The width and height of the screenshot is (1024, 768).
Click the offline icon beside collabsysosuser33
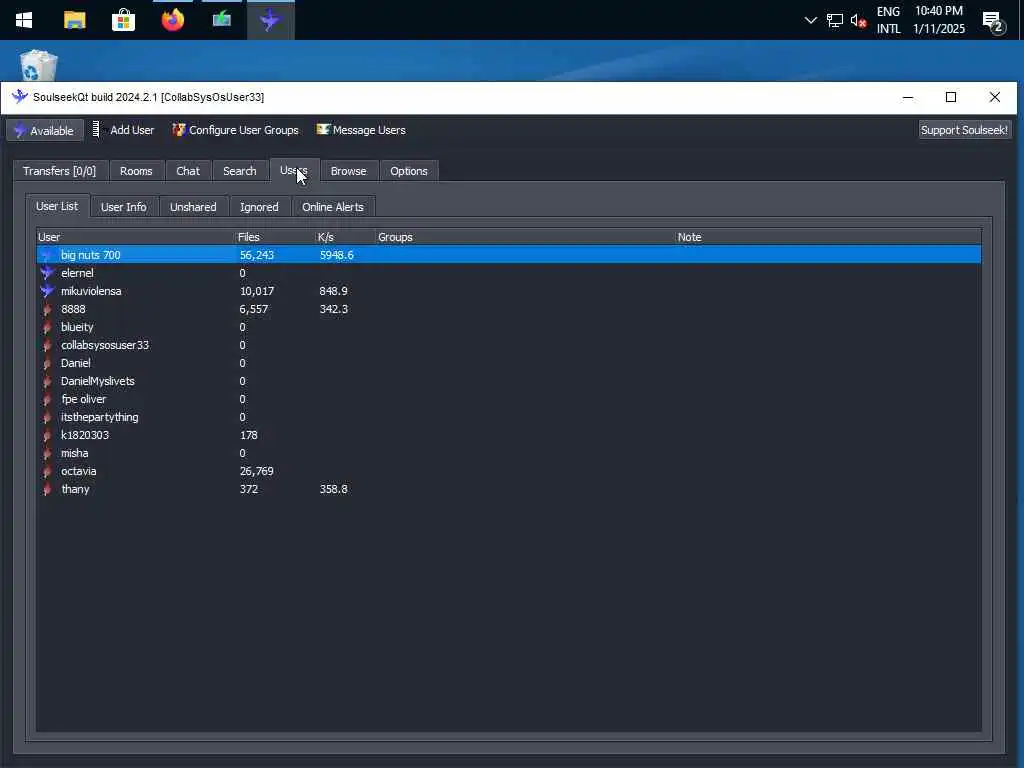point(47,345)
